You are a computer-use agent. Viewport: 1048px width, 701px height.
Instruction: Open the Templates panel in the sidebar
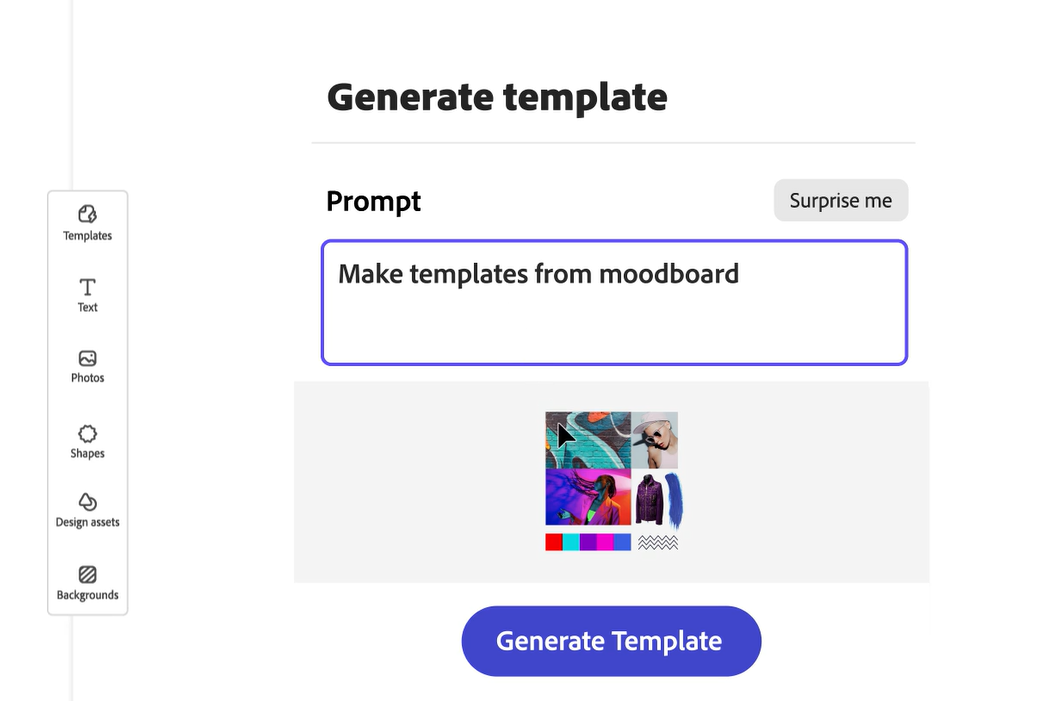(x=87, y=222)
